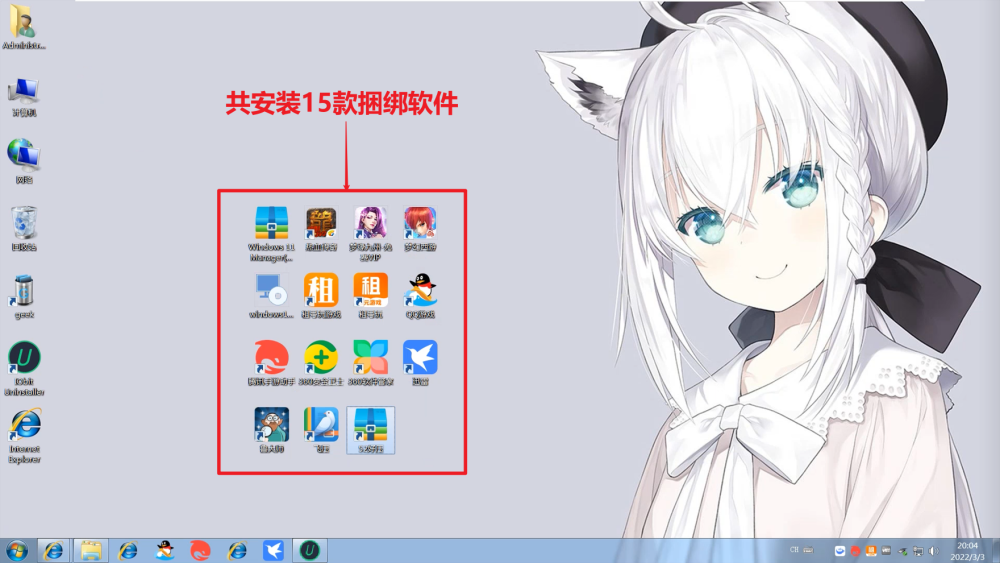Click the VMware vm tray icon

[886, 551]
